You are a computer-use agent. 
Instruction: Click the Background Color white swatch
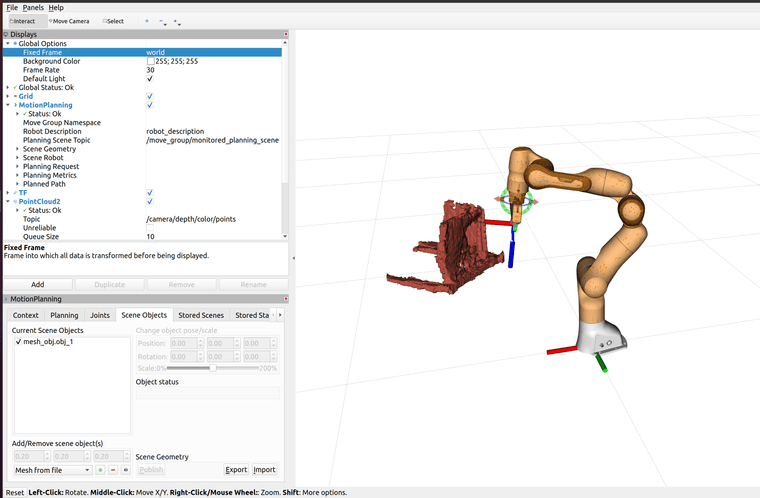(150, 61)
